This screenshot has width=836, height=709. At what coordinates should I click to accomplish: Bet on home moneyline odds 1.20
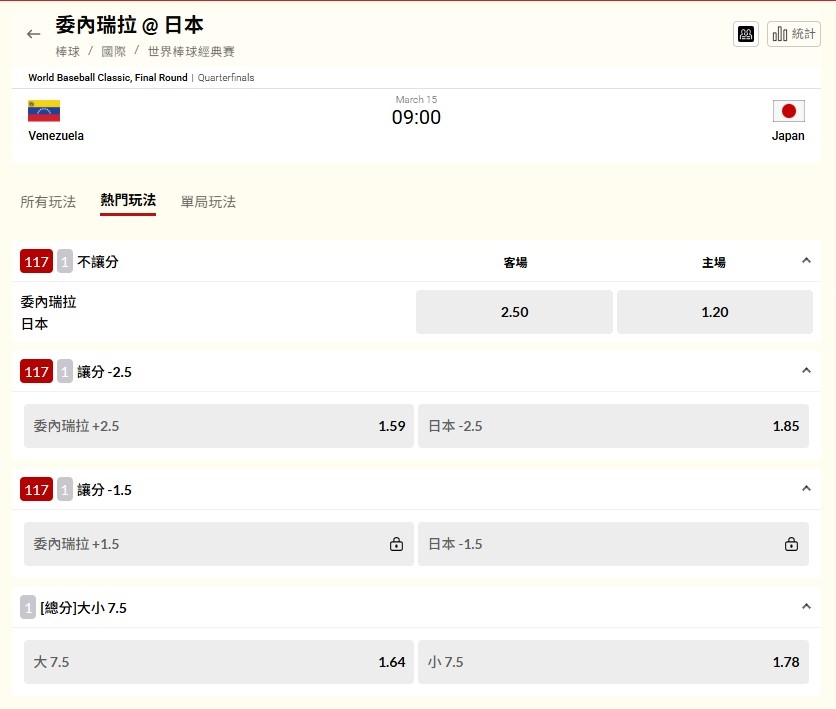(x=714, y=312)
